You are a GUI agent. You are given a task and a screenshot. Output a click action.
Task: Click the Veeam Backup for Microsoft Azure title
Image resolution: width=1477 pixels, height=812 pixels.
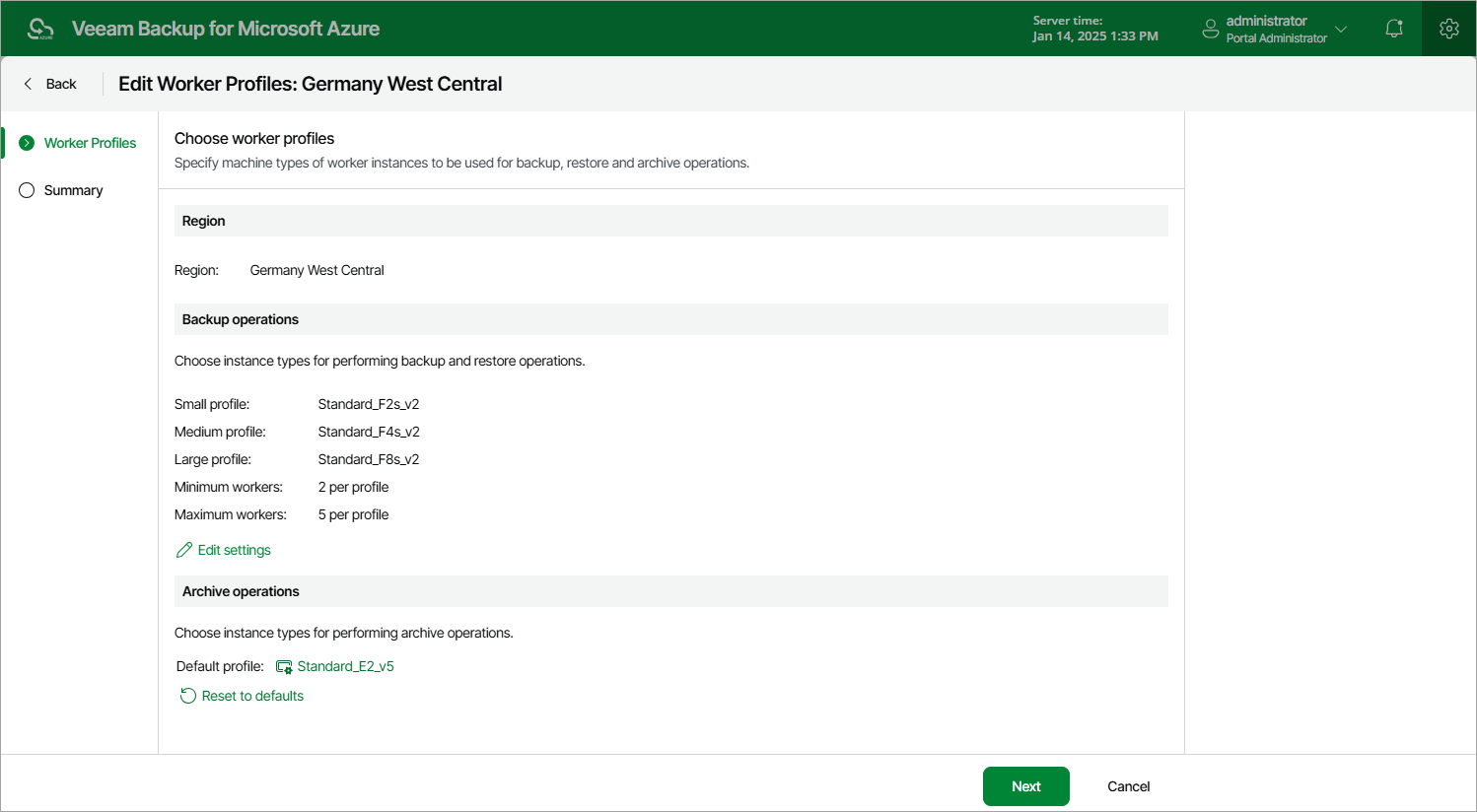pyautogui.click(x=226, y=29)
